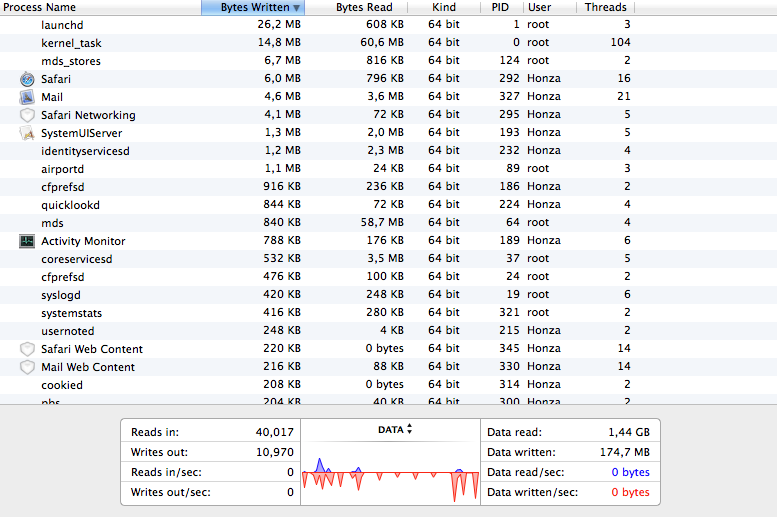Select the launchd process row
Screen dimensions: 777x517
[388, 25]
